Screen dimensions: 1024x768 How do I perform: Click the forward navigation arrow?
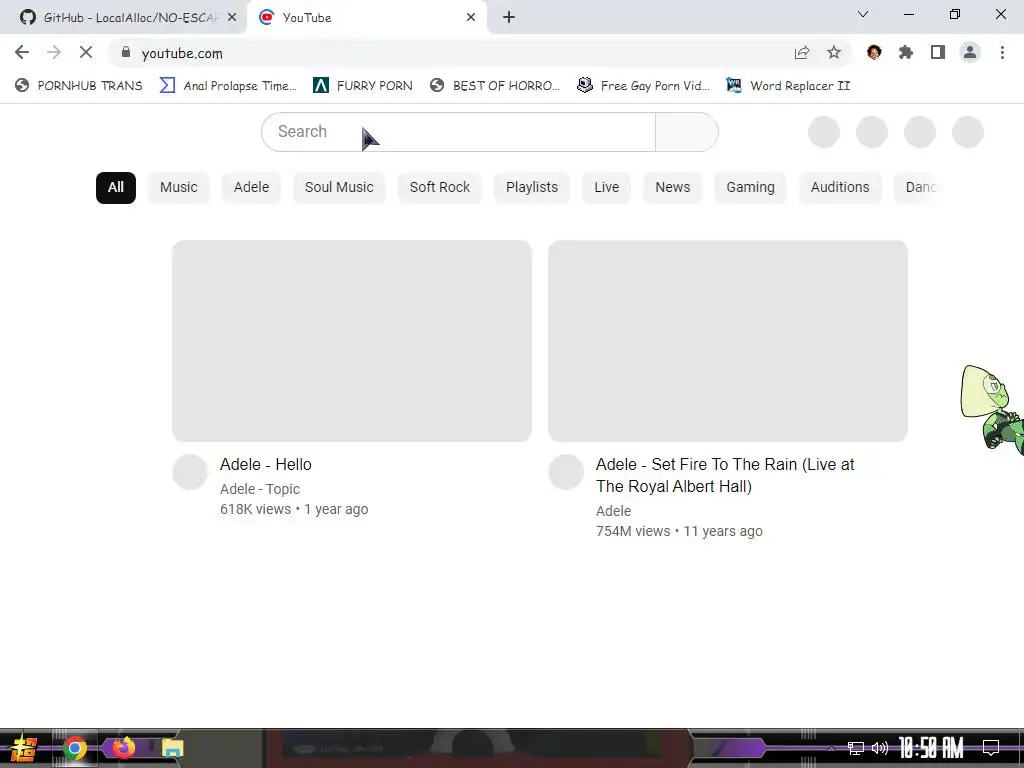pos(54,53)
